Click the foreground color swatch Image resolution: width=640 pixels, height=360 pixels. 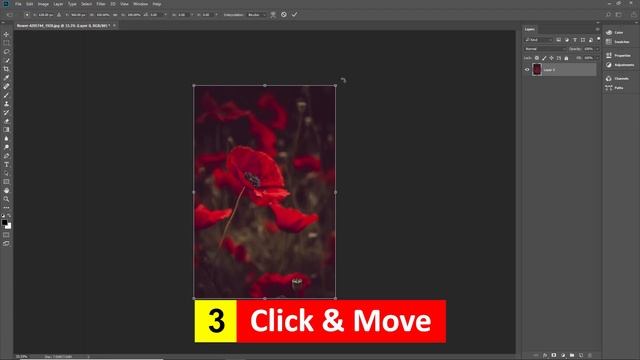pos(4,222)
